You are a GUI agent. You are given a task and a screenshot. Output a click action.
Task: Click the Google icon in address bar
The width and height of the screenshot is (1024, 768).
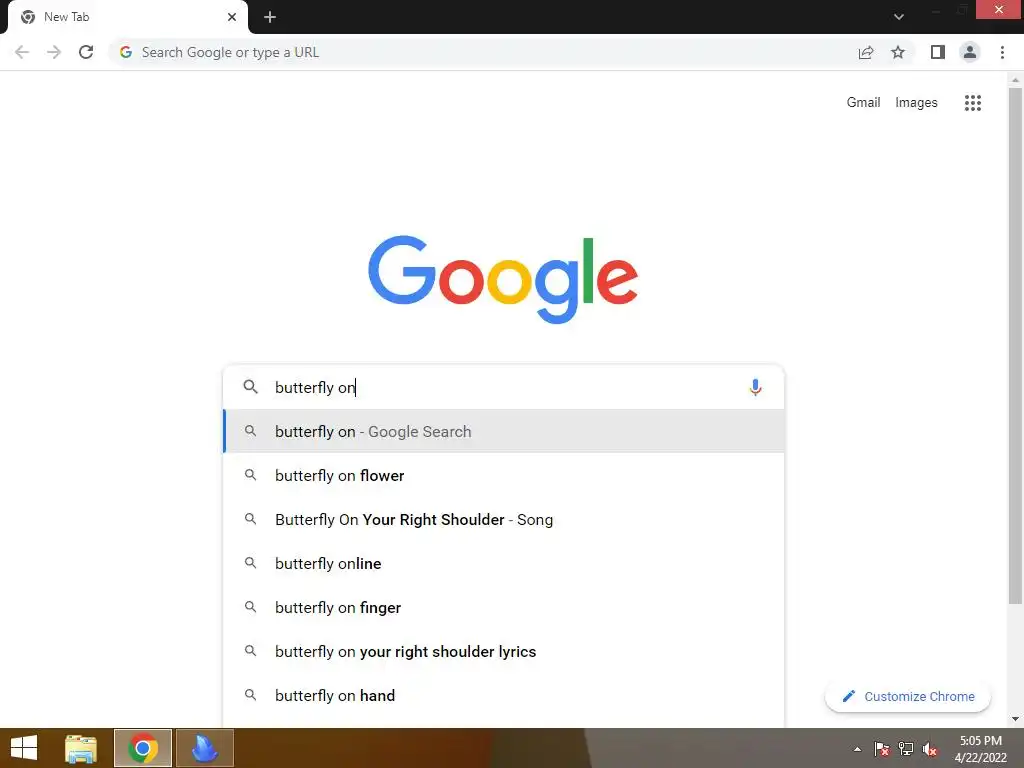[126, 52]
